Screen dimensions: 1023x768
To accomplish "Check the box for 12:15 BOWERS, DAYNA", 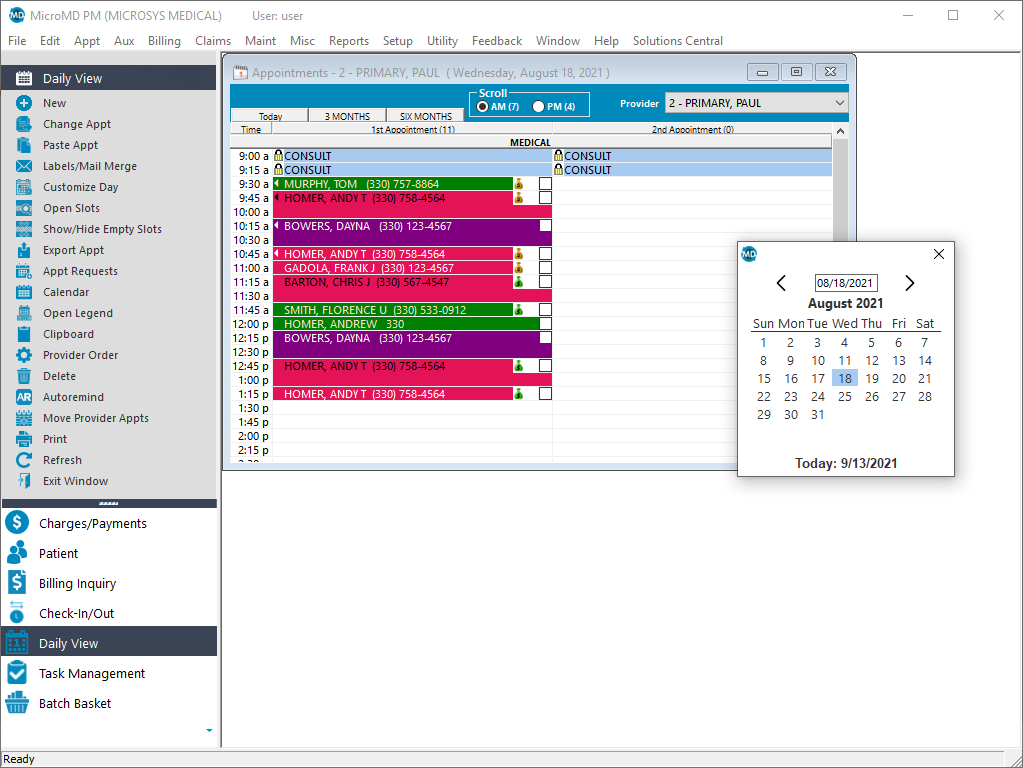I will [x=545, y=338].
